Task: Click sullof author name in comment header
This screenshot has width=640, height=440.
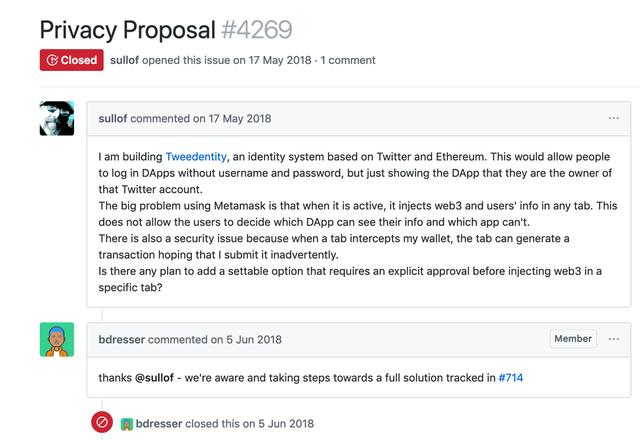Action: pyautogui.click(x=113, y=119)
